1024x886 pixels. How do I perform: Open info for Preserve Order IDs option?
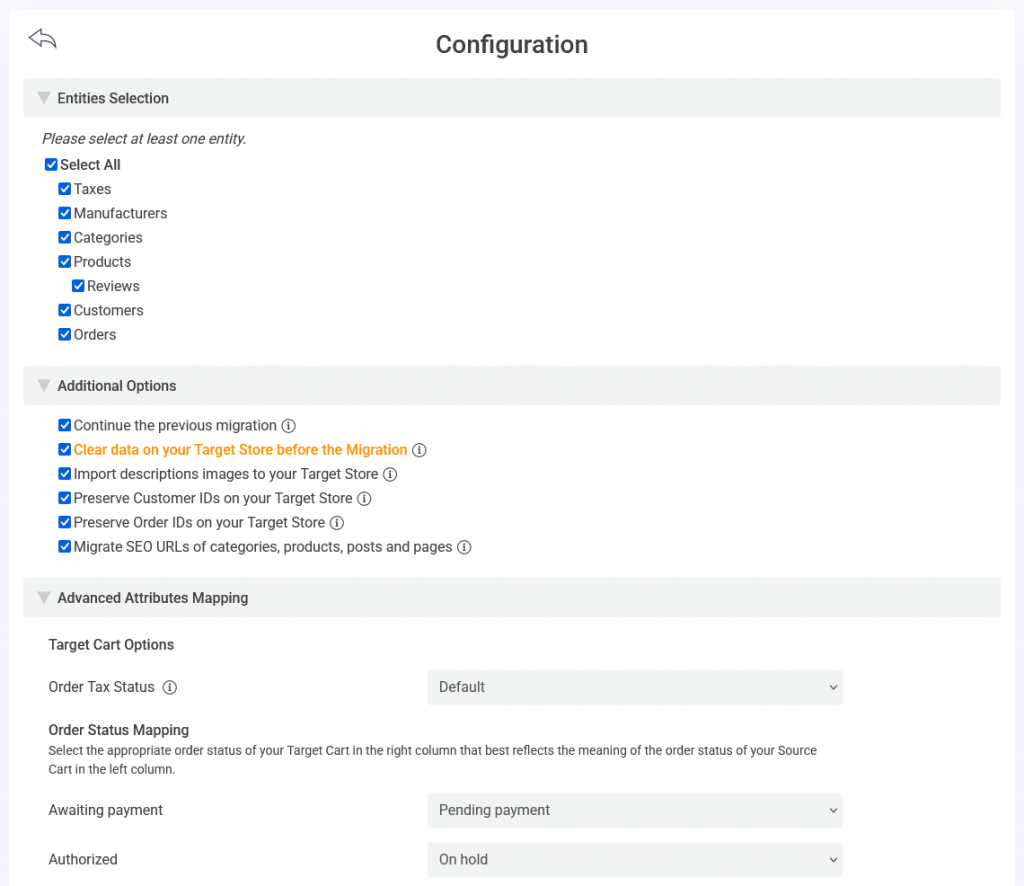(337, 522)
